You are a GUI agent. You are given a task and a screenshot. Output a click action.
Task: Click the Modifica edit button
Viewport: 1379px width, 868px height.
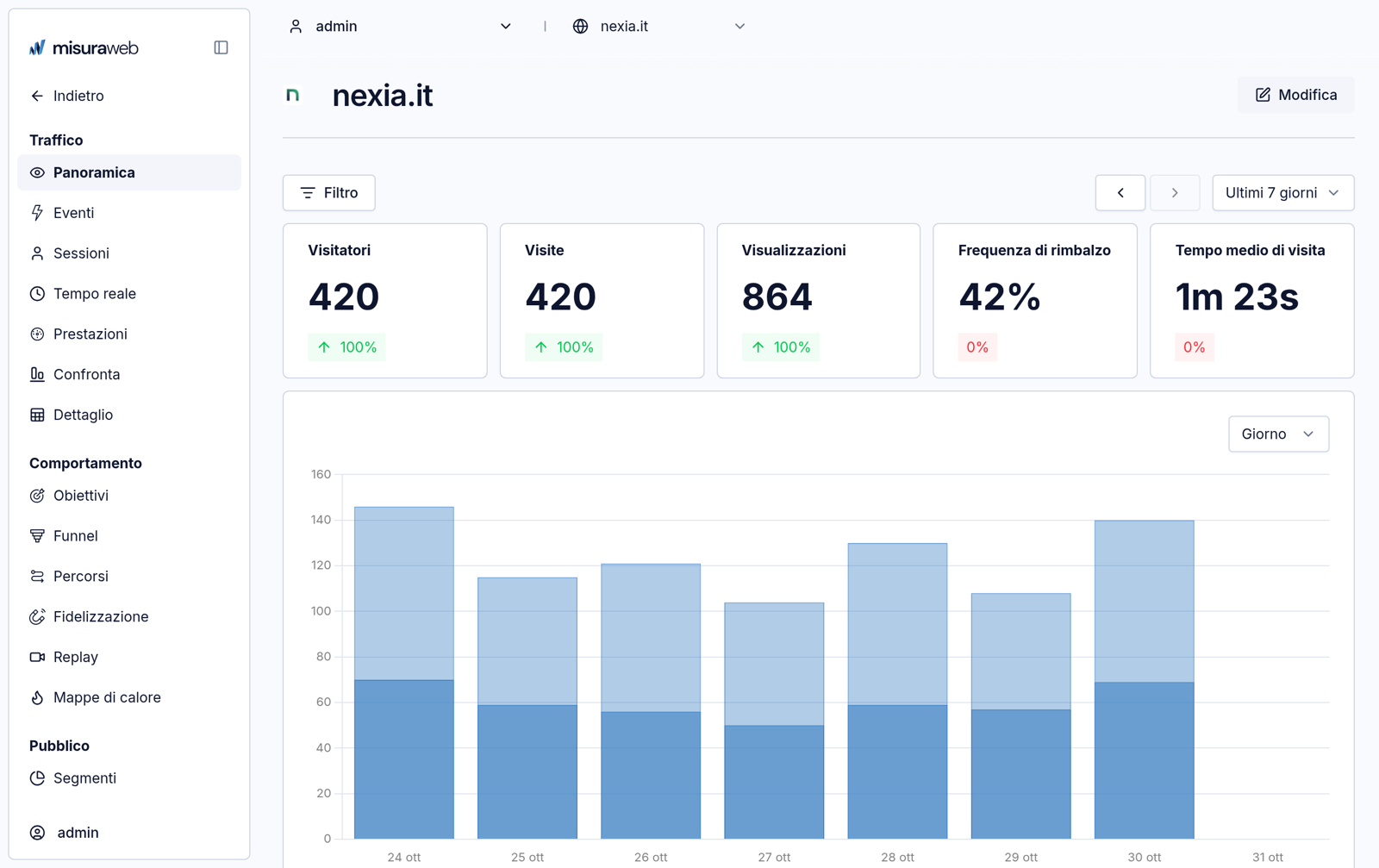pyautogui.click(x=1296, y=95)
